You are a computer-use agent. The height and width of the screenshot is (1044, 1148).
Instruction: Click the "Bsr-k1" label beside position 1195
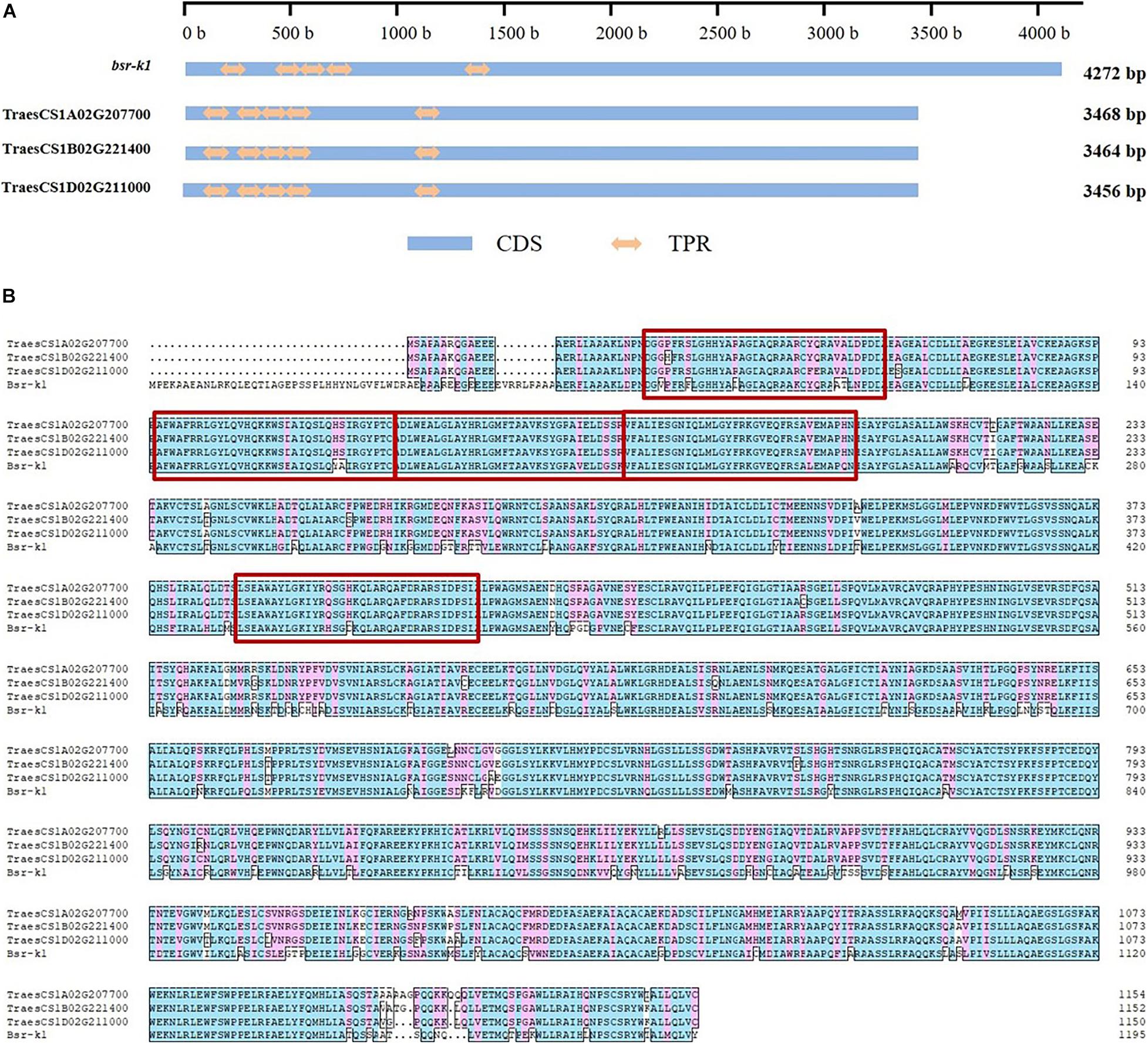(x=26, y=1035)
